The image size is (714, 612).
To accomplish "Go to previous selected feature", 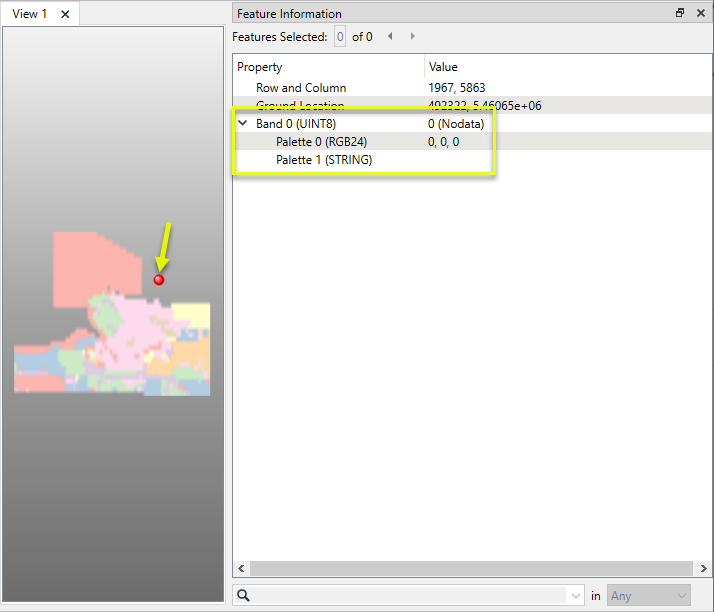I will (390, 37).
